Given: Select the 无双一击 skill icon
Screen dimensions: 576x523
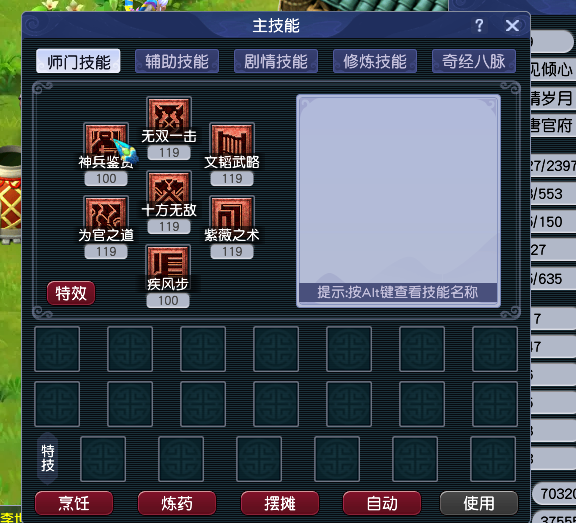Looking at the screenshot, I should (169, 118).
